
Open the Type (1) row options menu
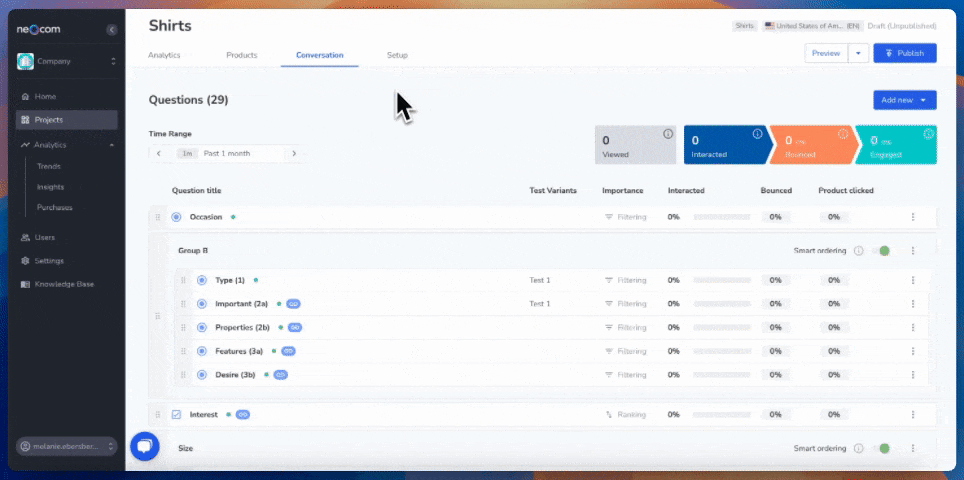913,280
